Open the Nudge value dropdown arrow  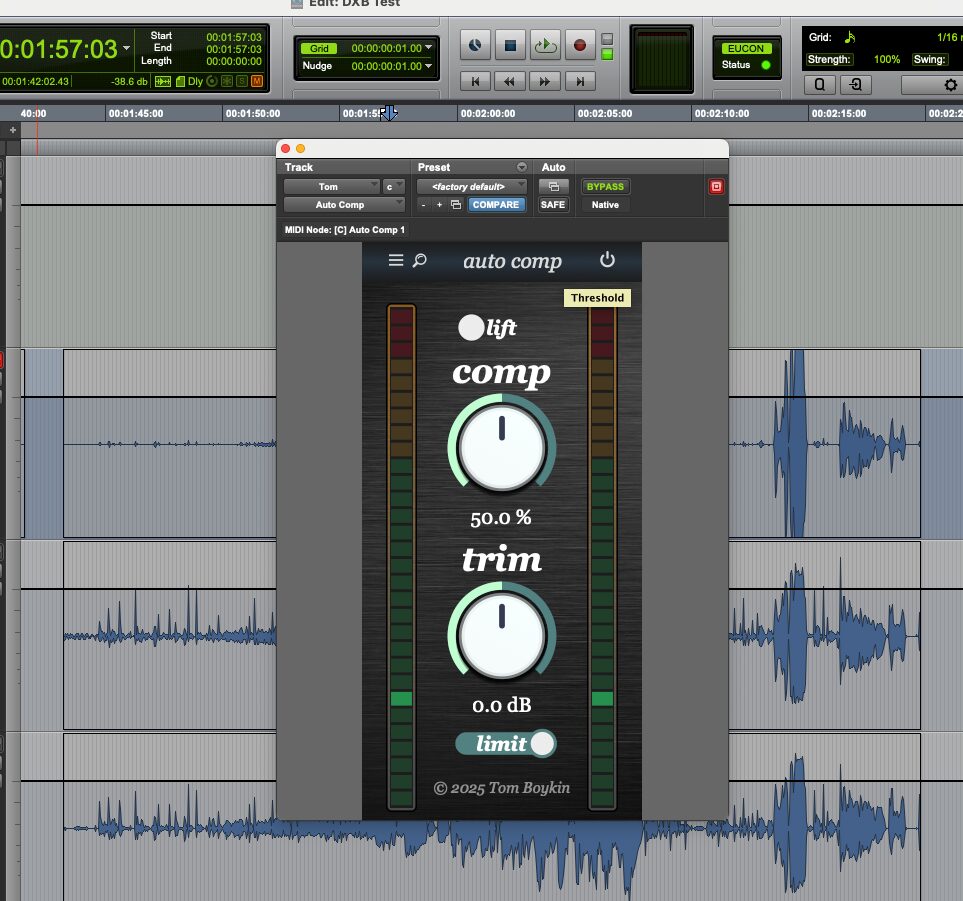point(428,65)
